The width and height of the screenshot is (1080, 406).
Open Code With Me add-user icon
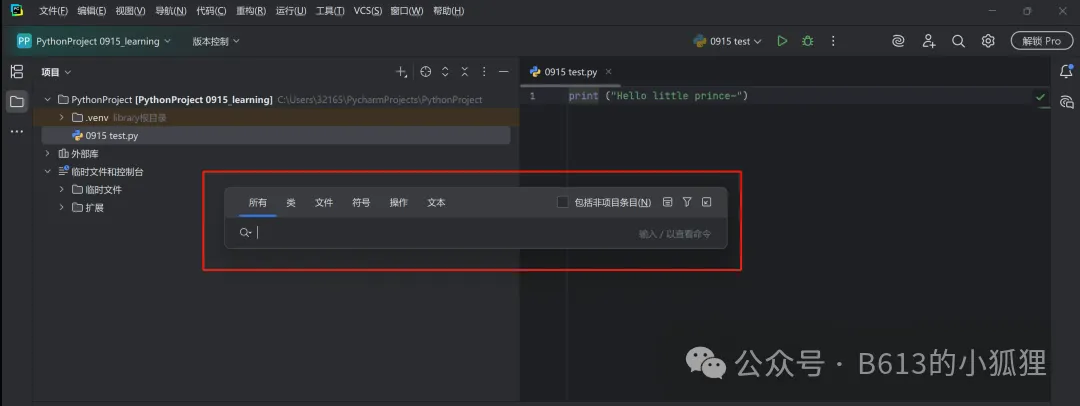coord(928,41)
